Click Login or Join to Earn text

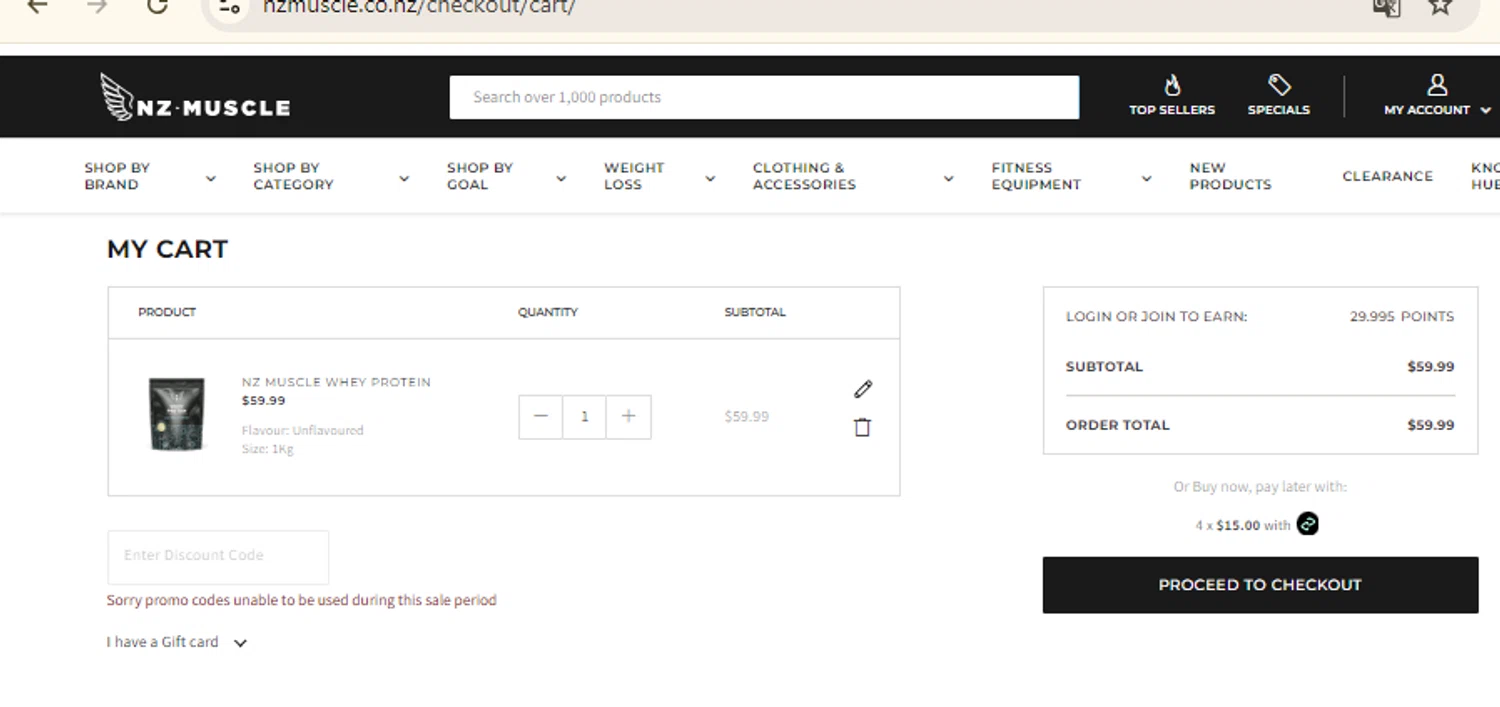click(x=1156, y=316)
